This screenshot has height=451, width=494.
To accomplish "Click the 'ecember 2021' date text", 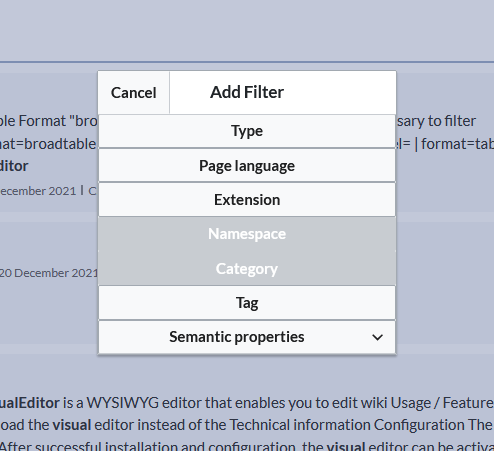I will (38, 191).
